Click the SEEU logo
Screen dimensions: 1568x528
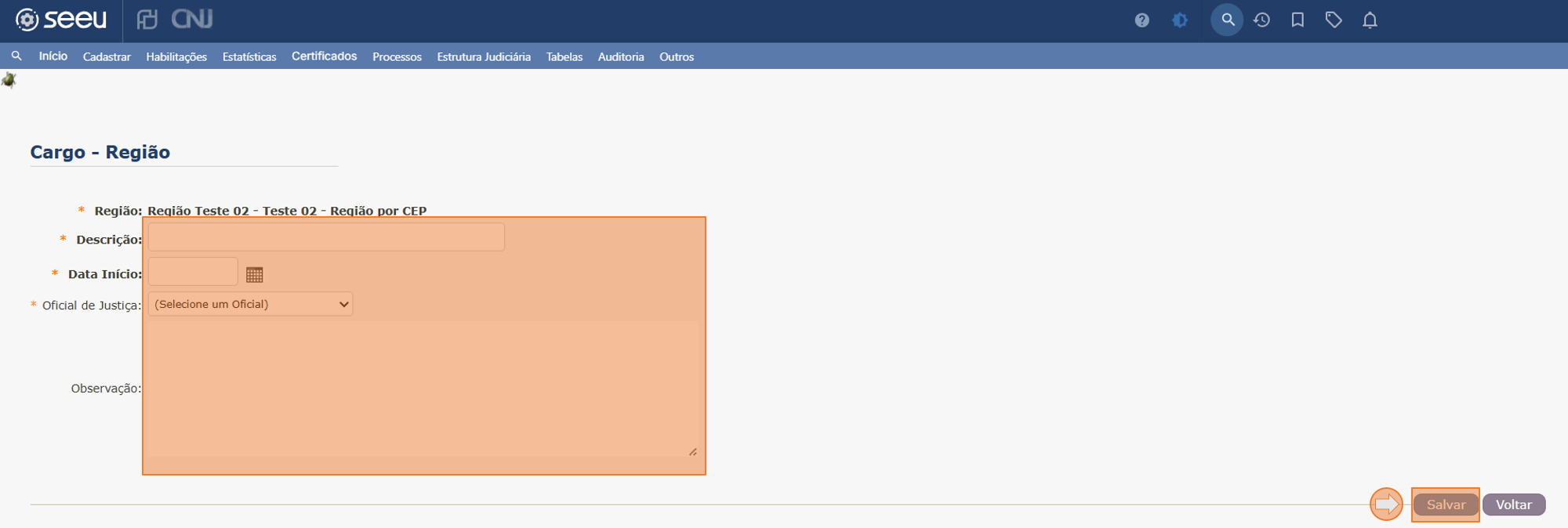pyautogui.click(x=61, y=20)
